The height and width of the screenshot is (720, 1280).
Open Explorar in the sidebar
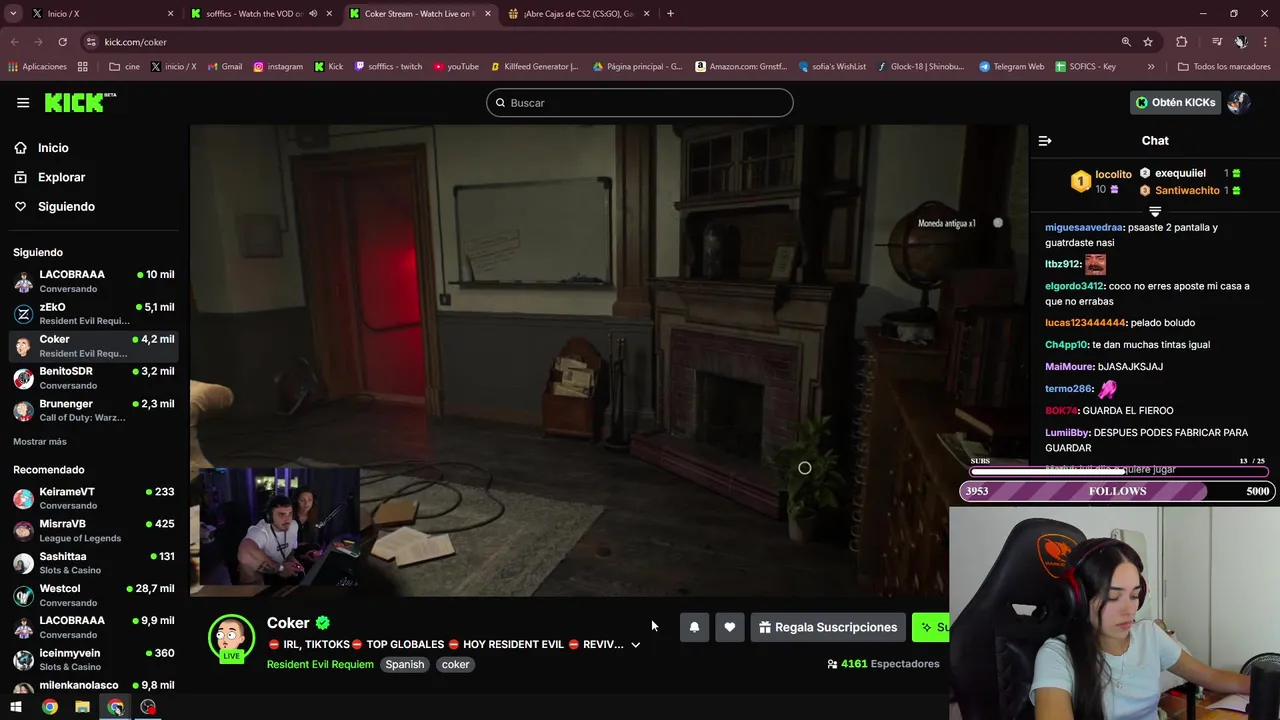point(61,177)
